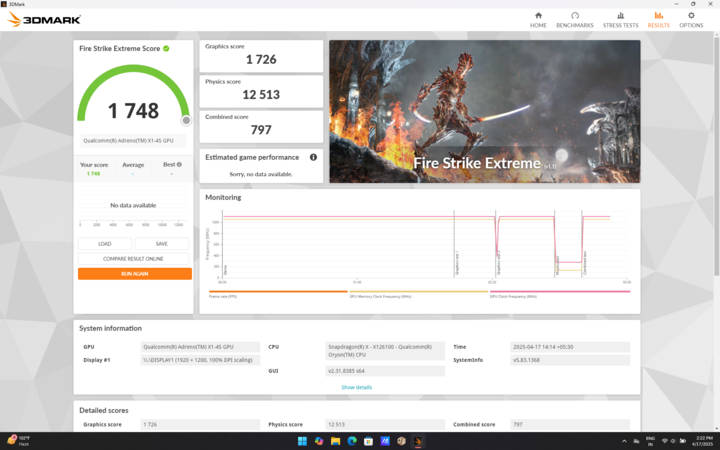Screen dimensions: 720x450
Task: Open Copilot from the taskbar
Action: (319, 441)
